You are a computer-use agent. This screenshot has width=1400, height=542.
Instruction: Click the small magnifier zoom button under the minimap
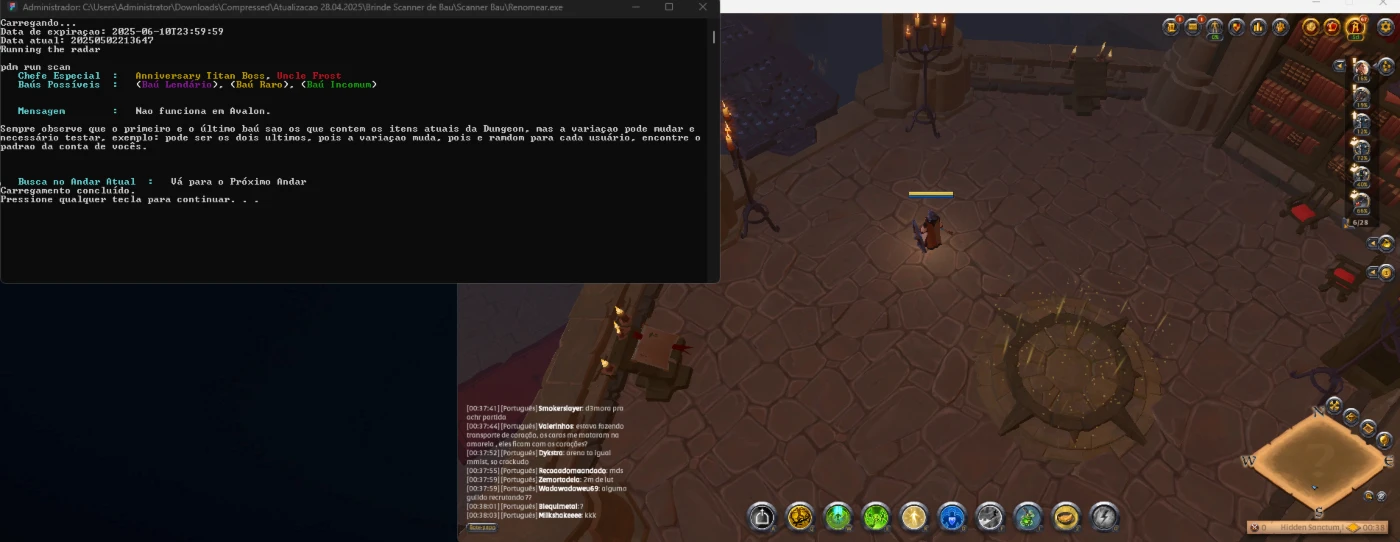pos(1369,494)
